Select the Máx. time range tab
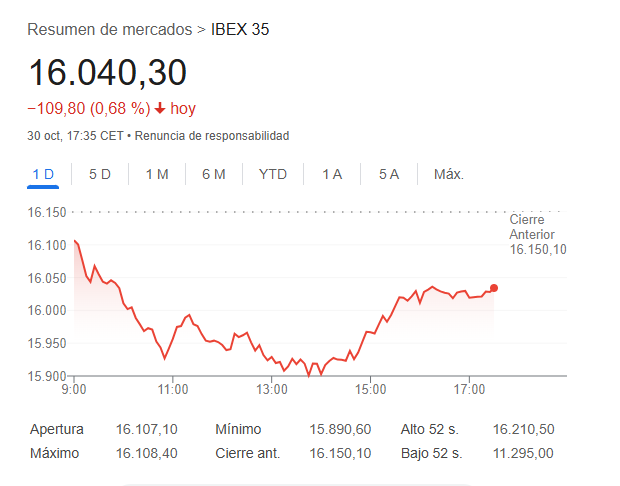Screen dimensions: 620x486 coord(449,174)
